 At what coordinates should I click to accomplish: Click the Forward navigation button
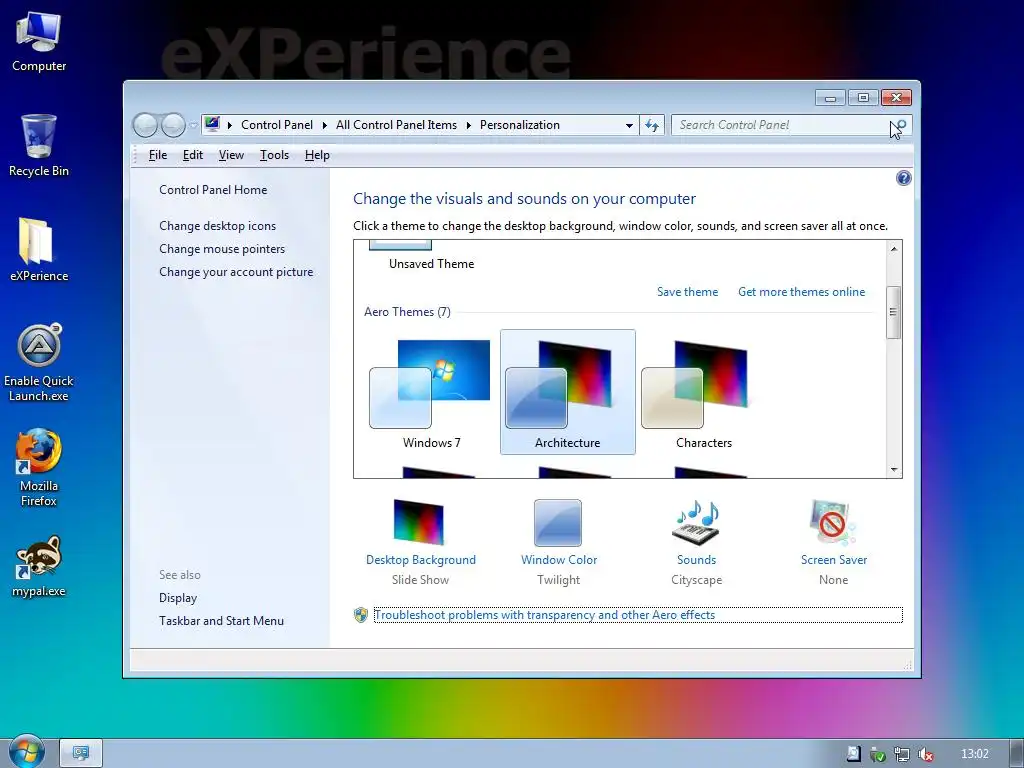pos(173,125)
